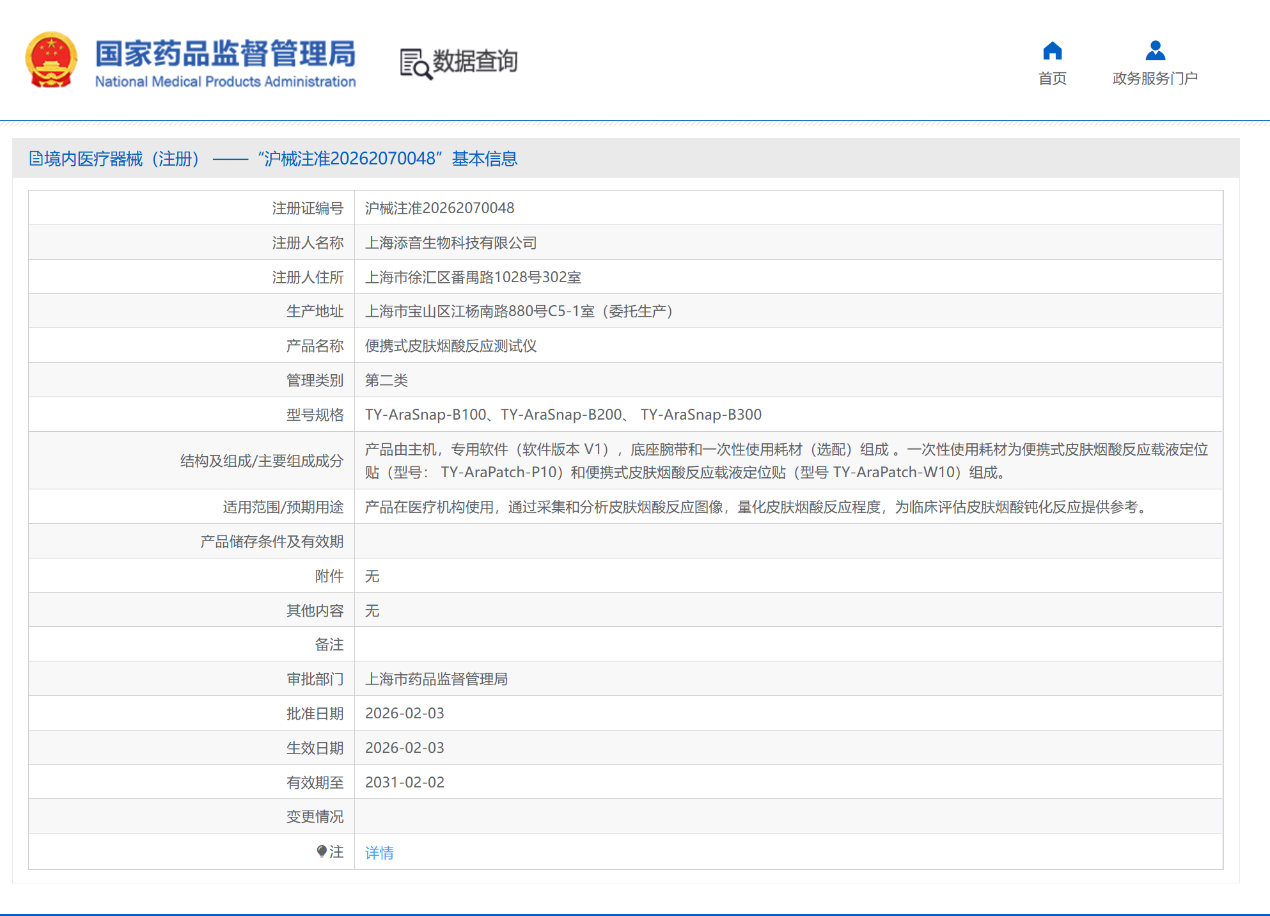Select the 审批部门 value 上海市药品监督管理局
This screenshot has width=1270, height=916.
coord(435,678)
